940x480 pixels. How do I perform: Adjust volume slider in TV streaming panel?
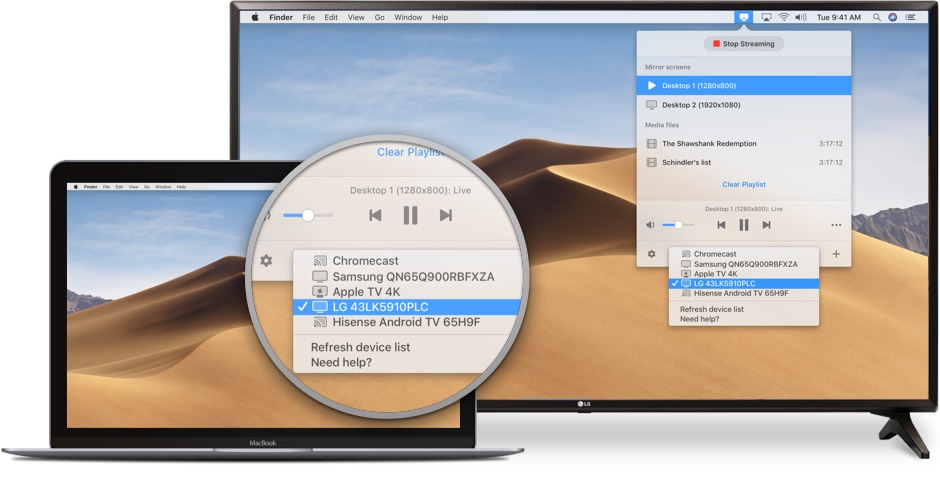(677, 225)
